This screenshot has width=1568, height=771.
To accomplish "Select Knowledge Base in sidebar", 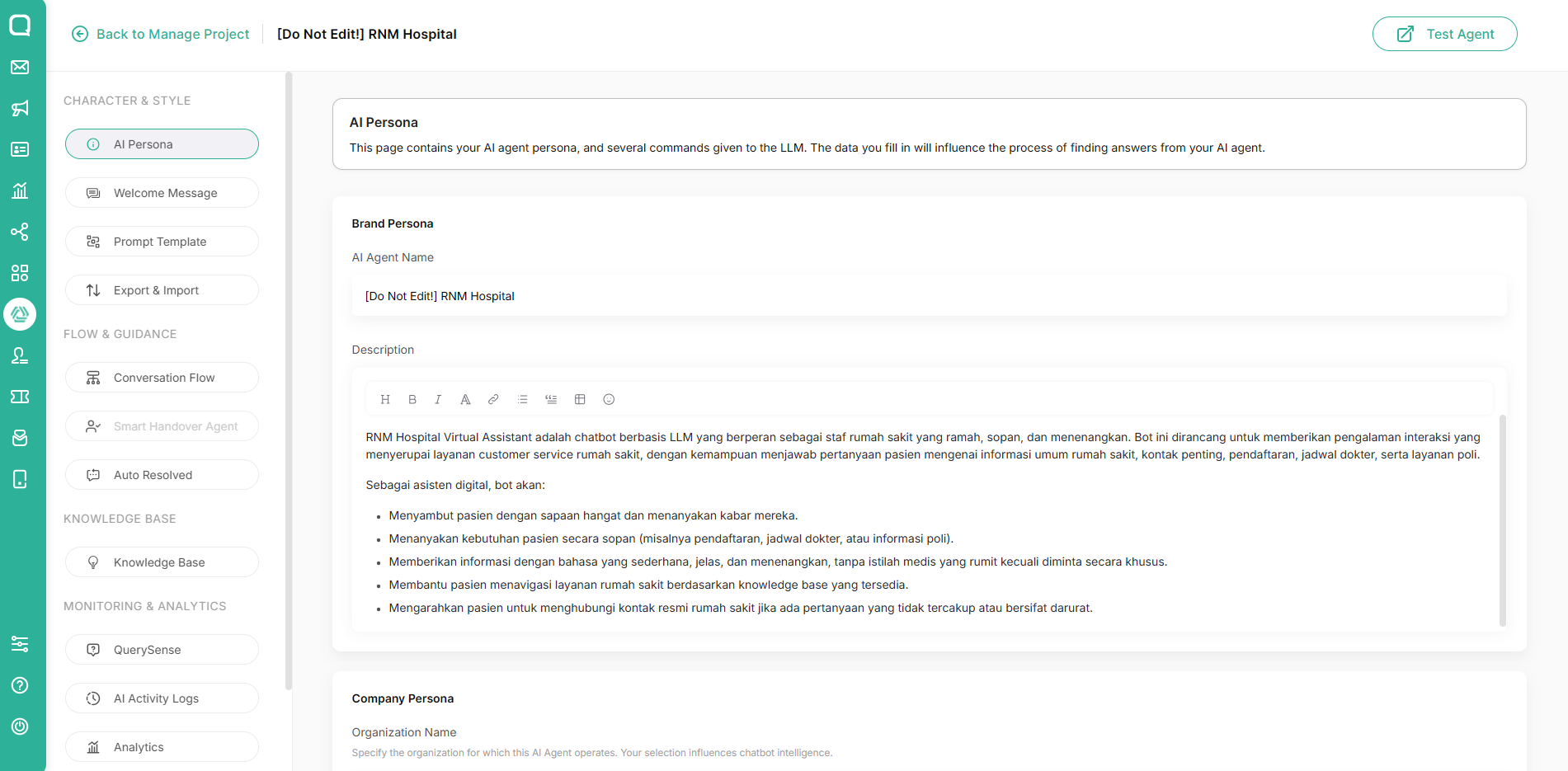I will (x=162, y=562).
